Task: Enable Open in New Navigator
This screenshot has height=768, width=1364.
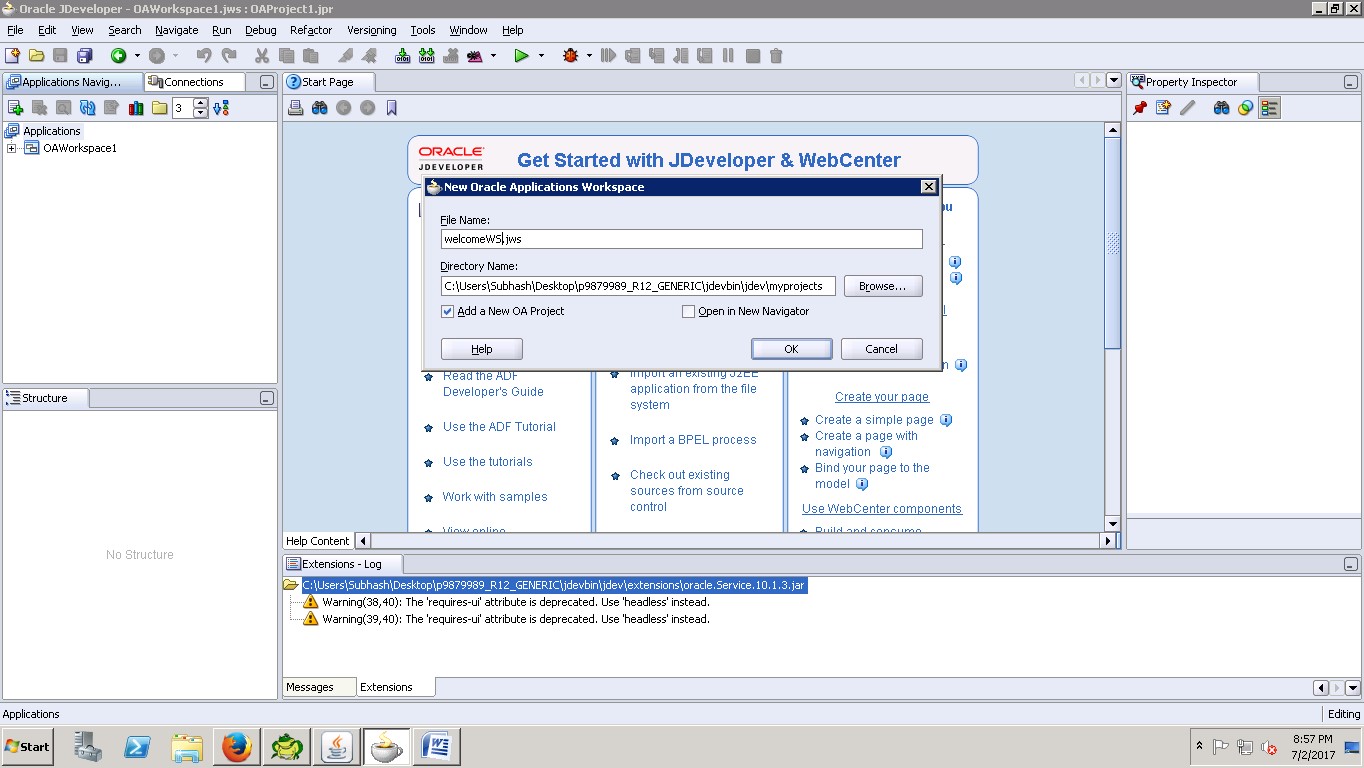Action: (x=689, y=311)
